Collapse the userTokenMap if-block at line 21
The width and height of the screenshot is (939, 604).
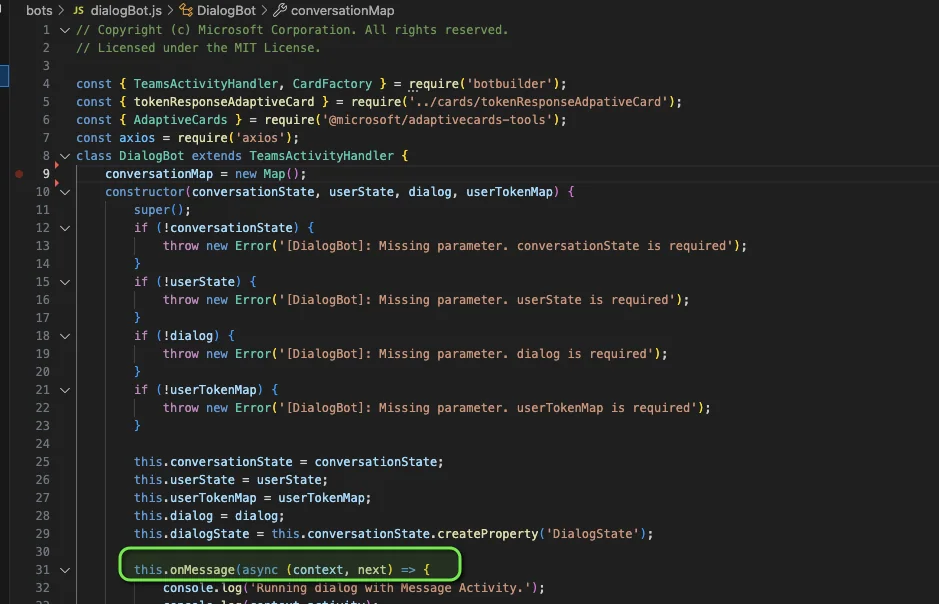(65, 390)
